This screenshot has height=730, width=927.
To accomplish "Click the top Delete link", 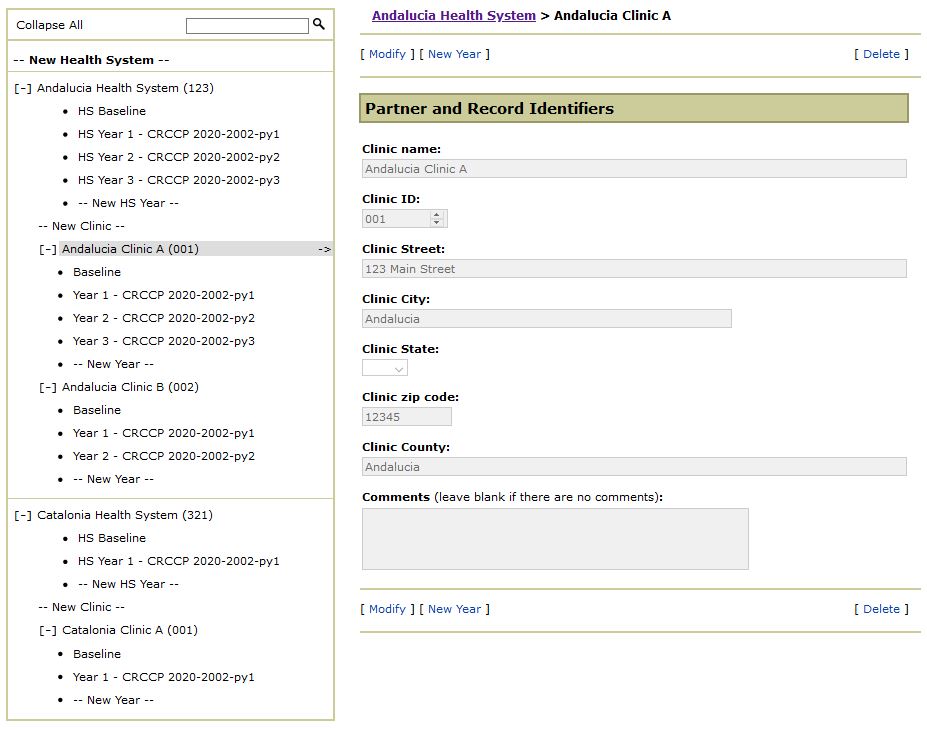I will coord(881,54).
